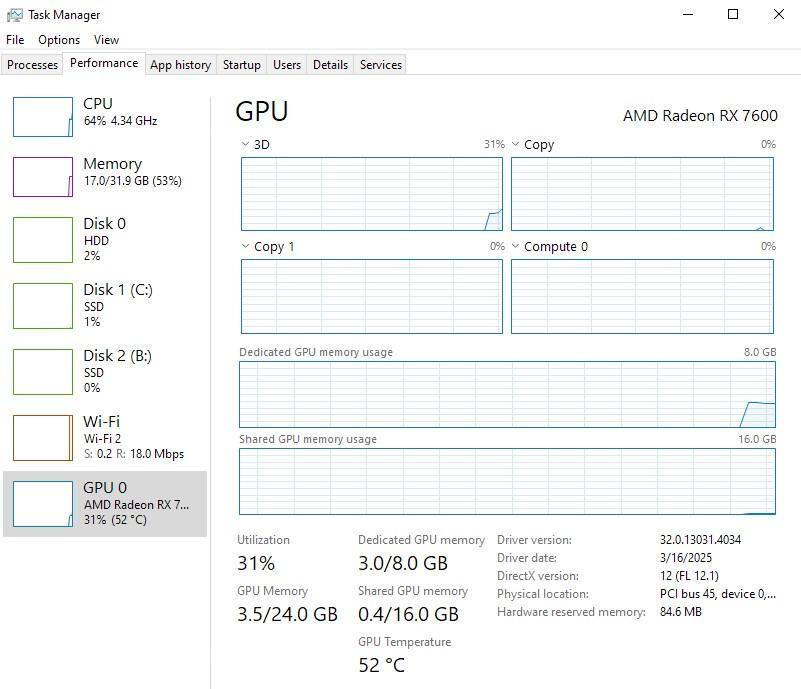Select Disk 1 (C:) SSD graph
The width and height of the screenshot is (801, 689).
pos(43,305)
